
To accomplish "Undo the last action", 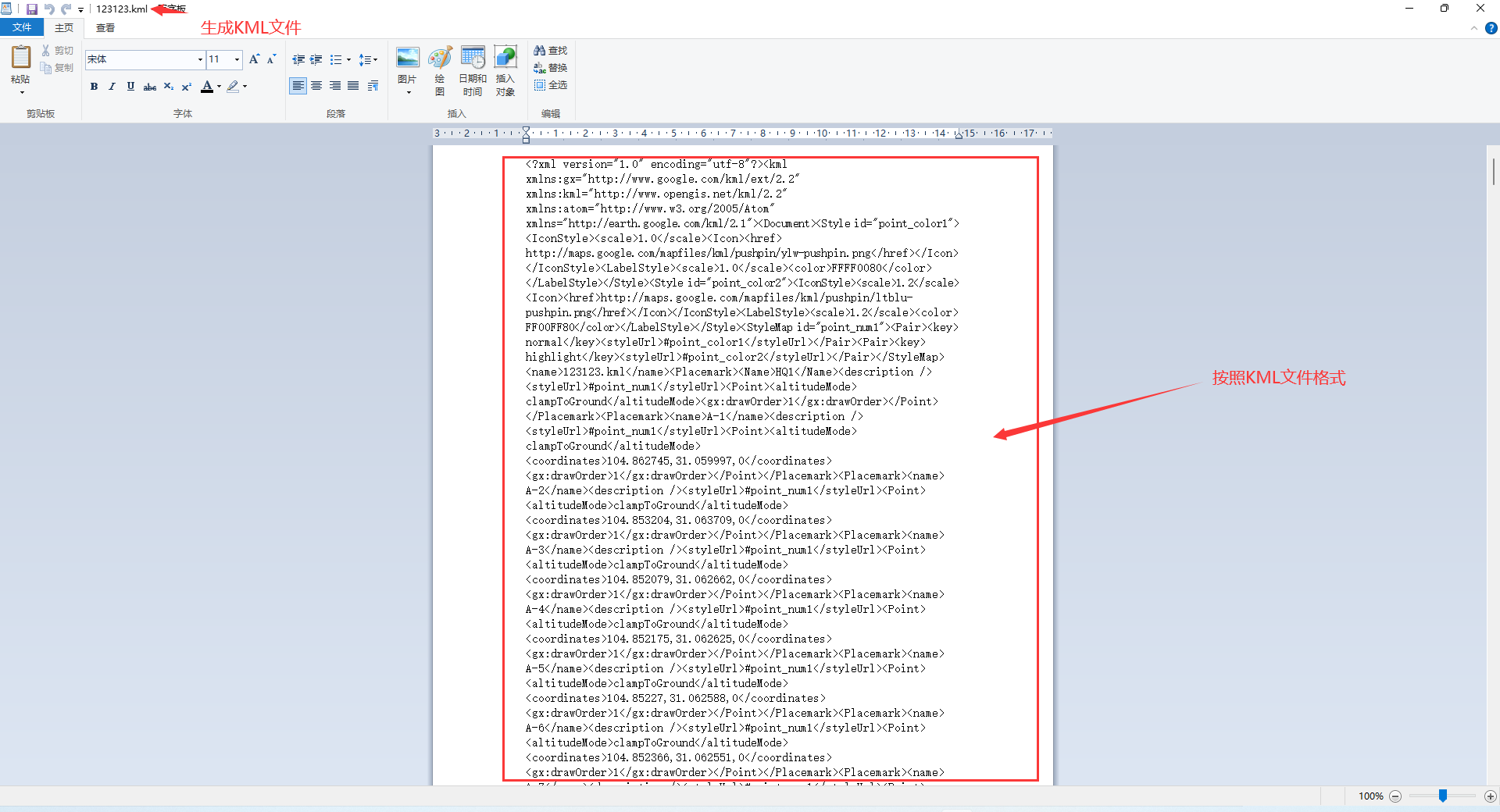I will coord(49,9).
